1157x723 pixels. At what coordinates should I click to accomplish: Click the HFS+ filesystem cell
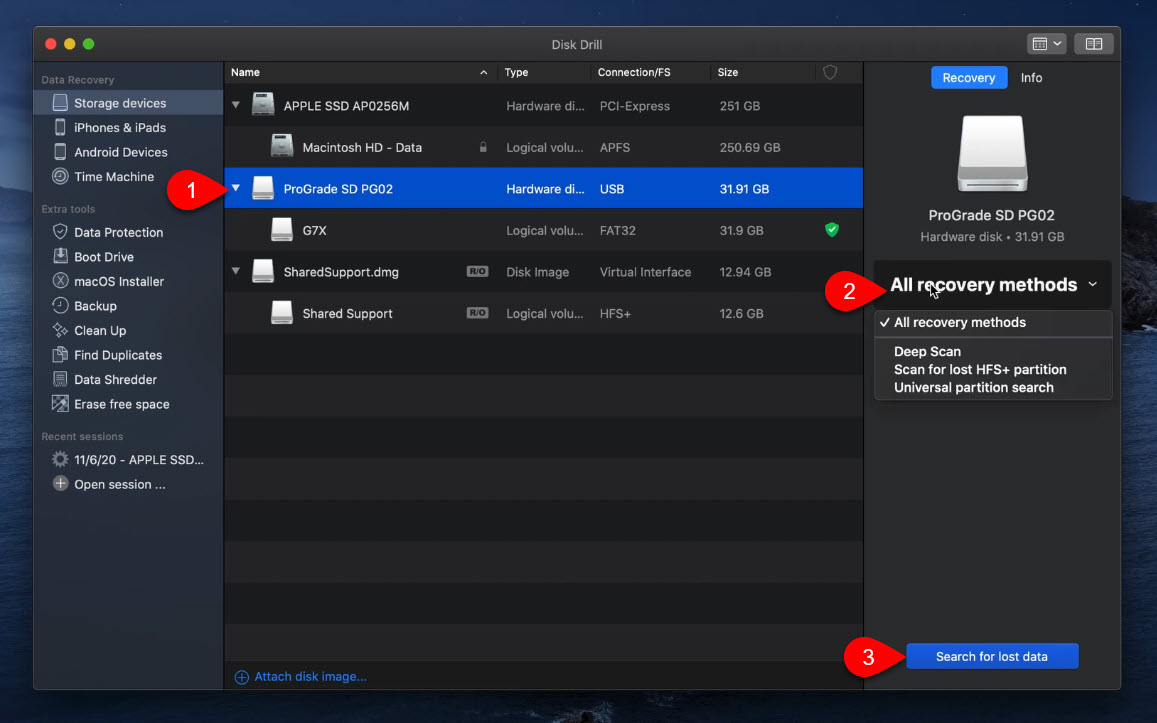615,313
